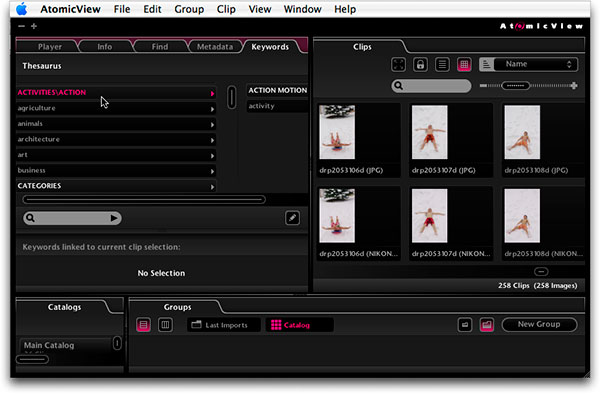600x394 pixels.
Task: Open the Apple menu
Action: pos(22,9)
